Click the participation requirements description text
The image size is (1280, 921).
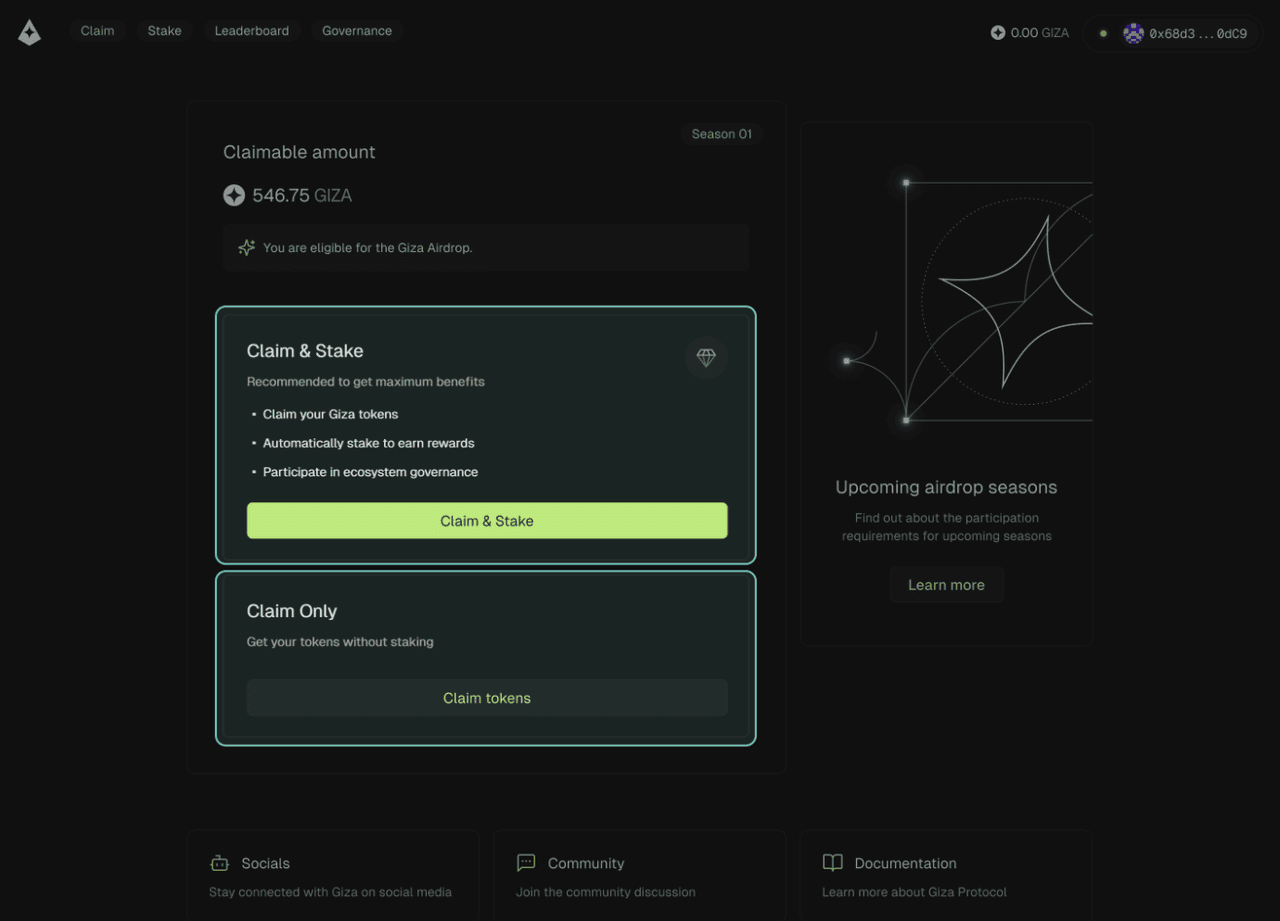click(x=946, y=527)
